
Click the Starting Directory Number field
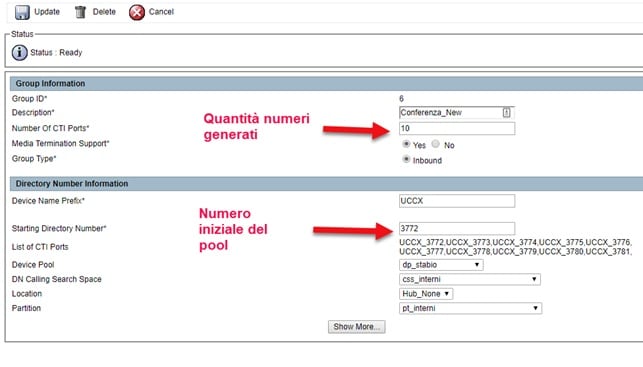tap(457, 228)
